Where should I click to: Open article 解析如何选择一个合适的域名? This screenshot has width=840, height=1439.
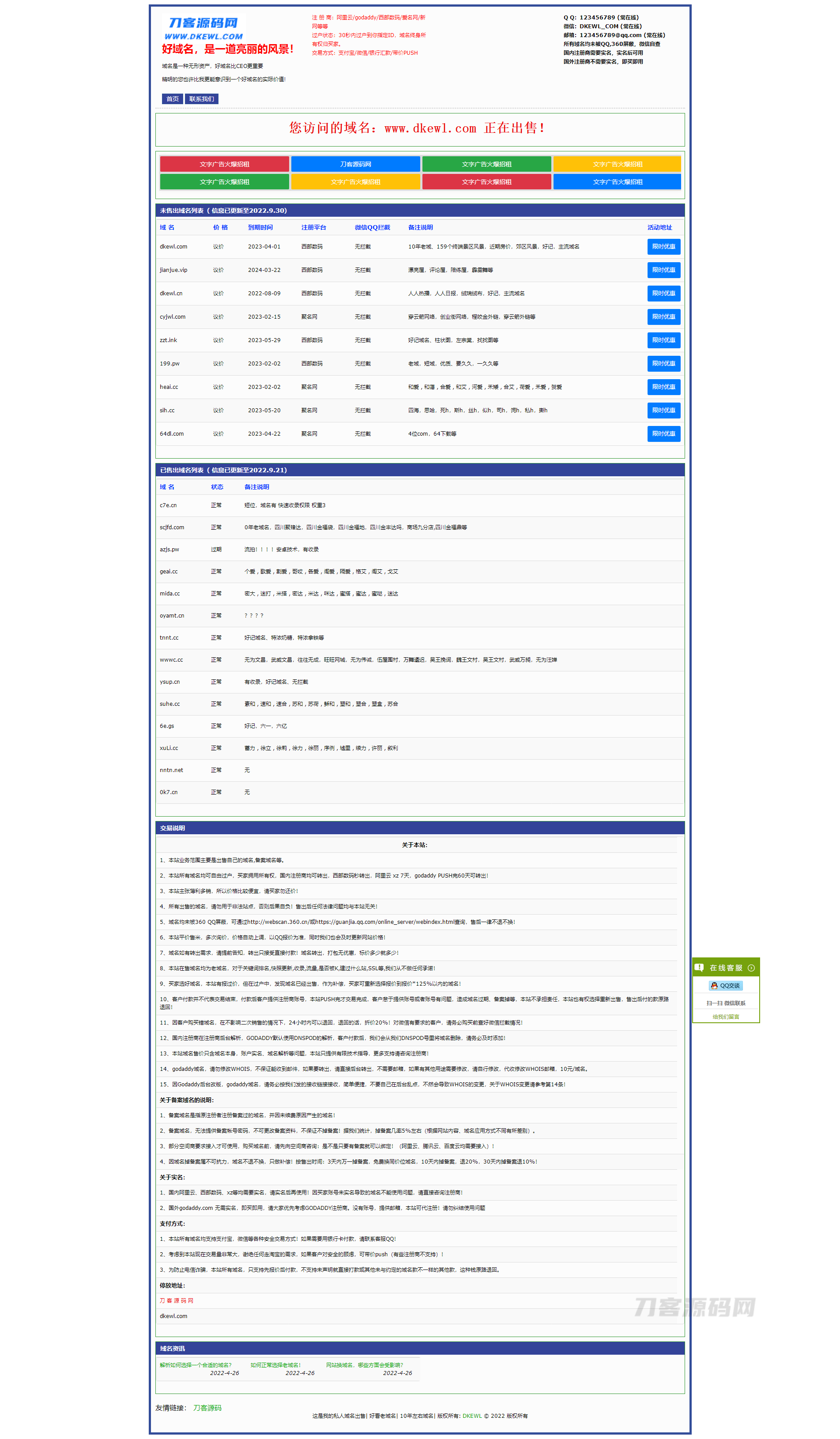[x=195, y=1365]
